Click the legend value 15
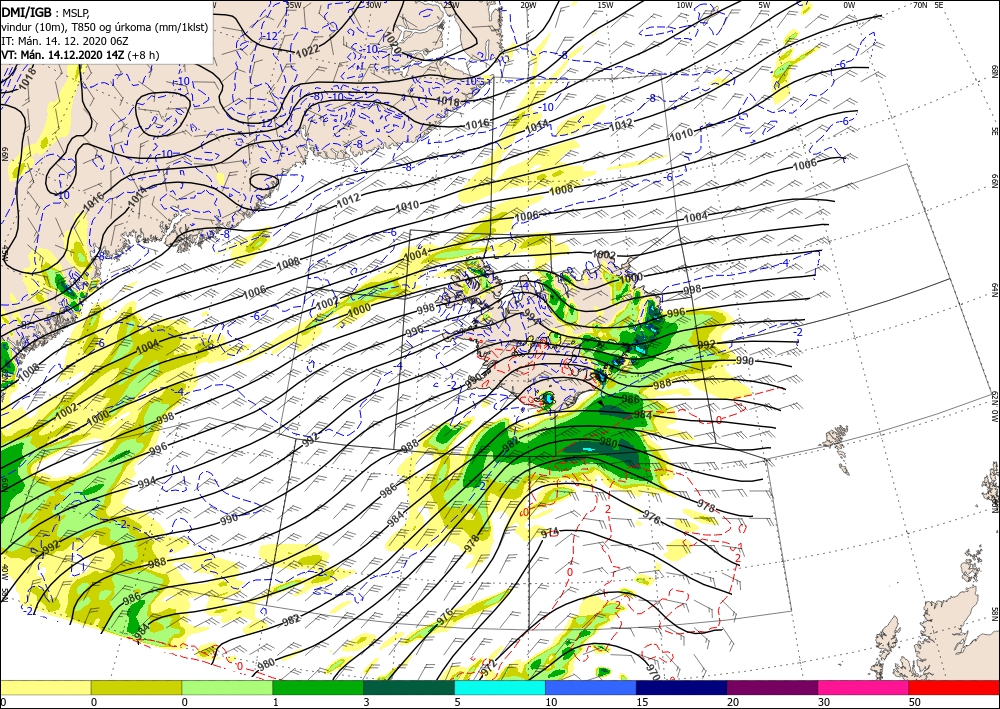This screenshot has height=709, width=1000. [642, 702]
